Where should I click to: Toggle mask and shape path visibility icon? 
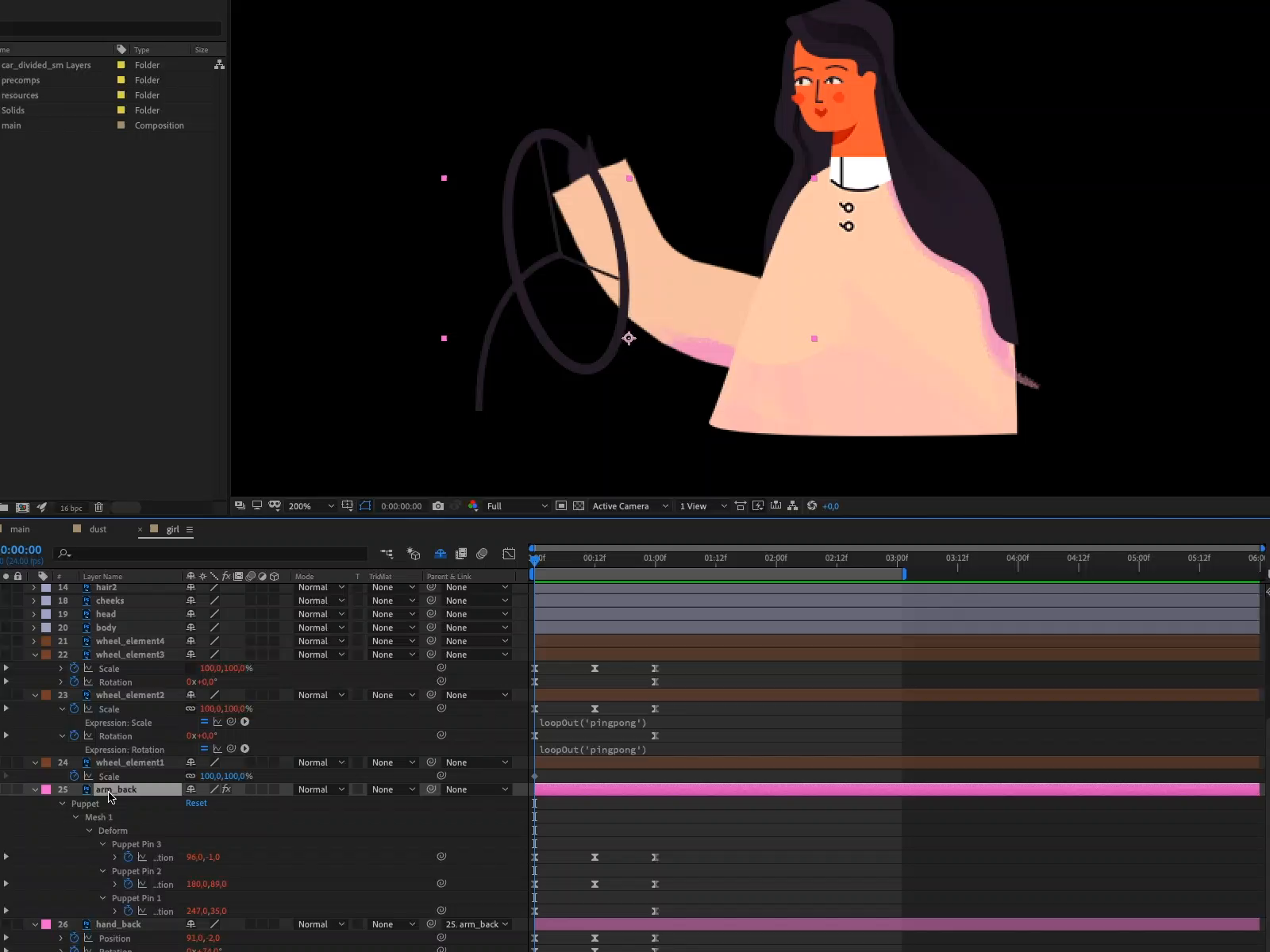(x=365, y=506)
